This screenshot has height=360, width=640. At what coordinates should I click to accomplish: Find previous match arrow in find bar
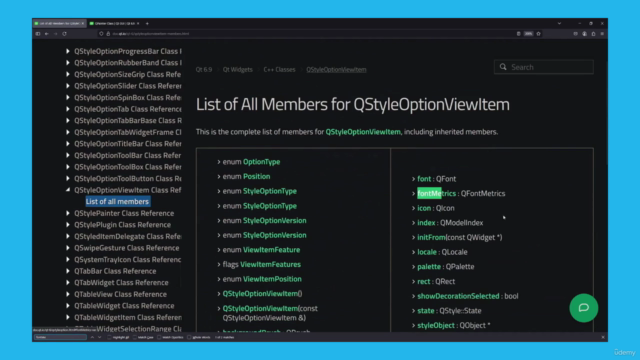click(92, 338)
